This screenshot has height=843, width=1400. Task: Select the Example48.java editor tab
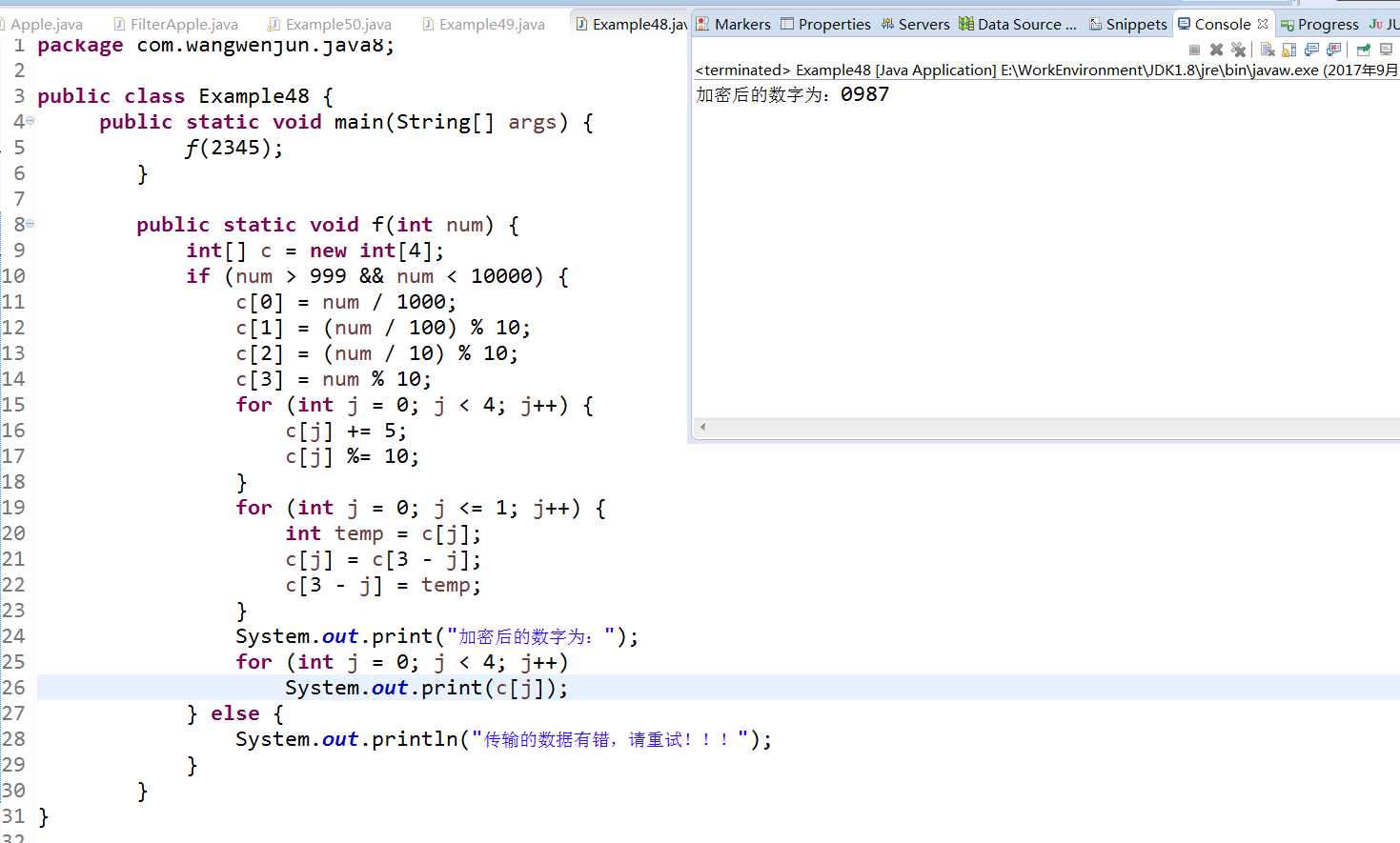[x=631, y=24]
